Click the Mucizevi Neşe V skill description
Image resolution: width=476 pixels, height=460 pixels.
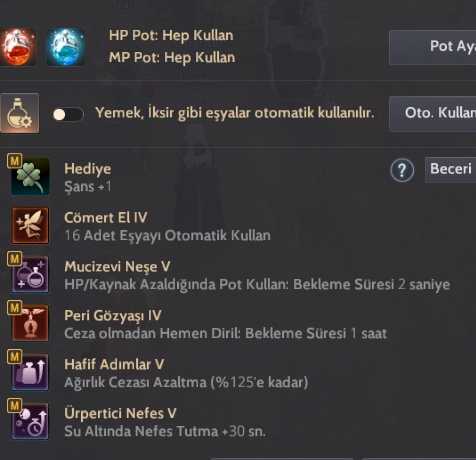click(x=257, y=285)
